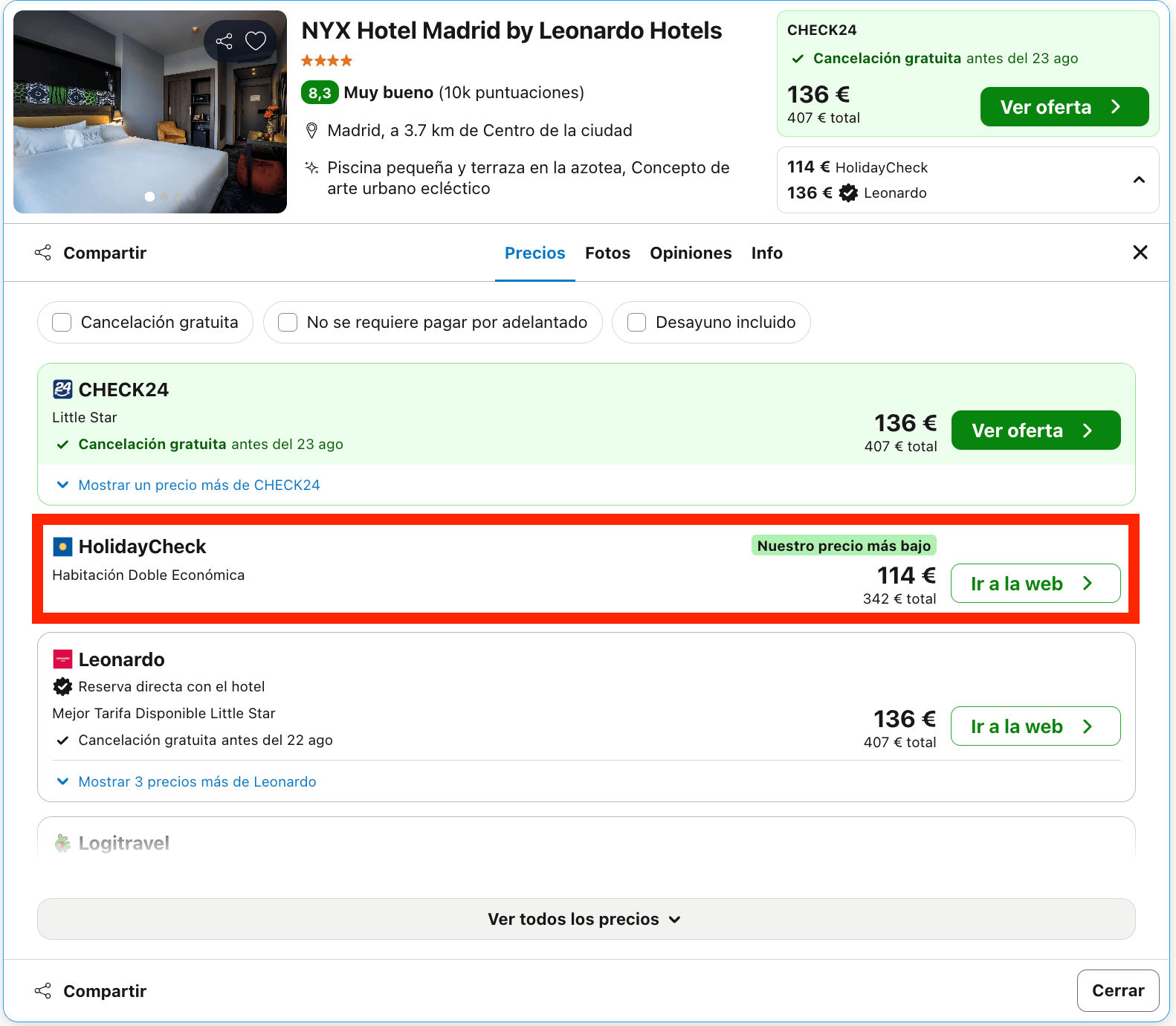Collapse the price summary chevron
This screenshot has height=1026, width=1176.
click(x=1139, y=180)
